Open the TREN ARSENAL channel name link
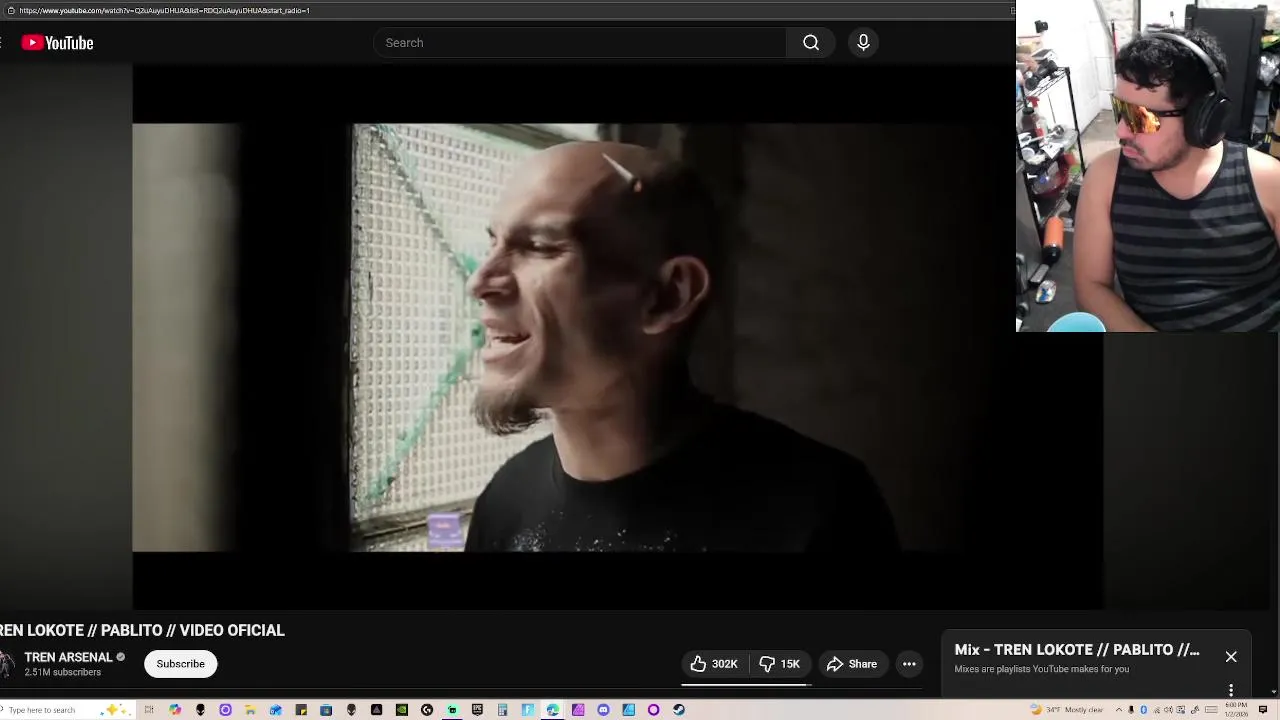1280x720 pixels. (x=68, y=657)
